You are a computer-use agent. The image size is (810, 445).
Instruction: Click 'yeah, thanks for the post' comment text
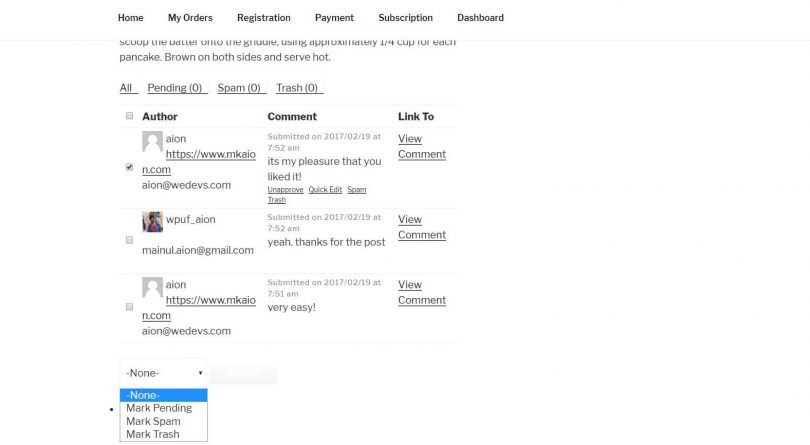tap(326, 242)
